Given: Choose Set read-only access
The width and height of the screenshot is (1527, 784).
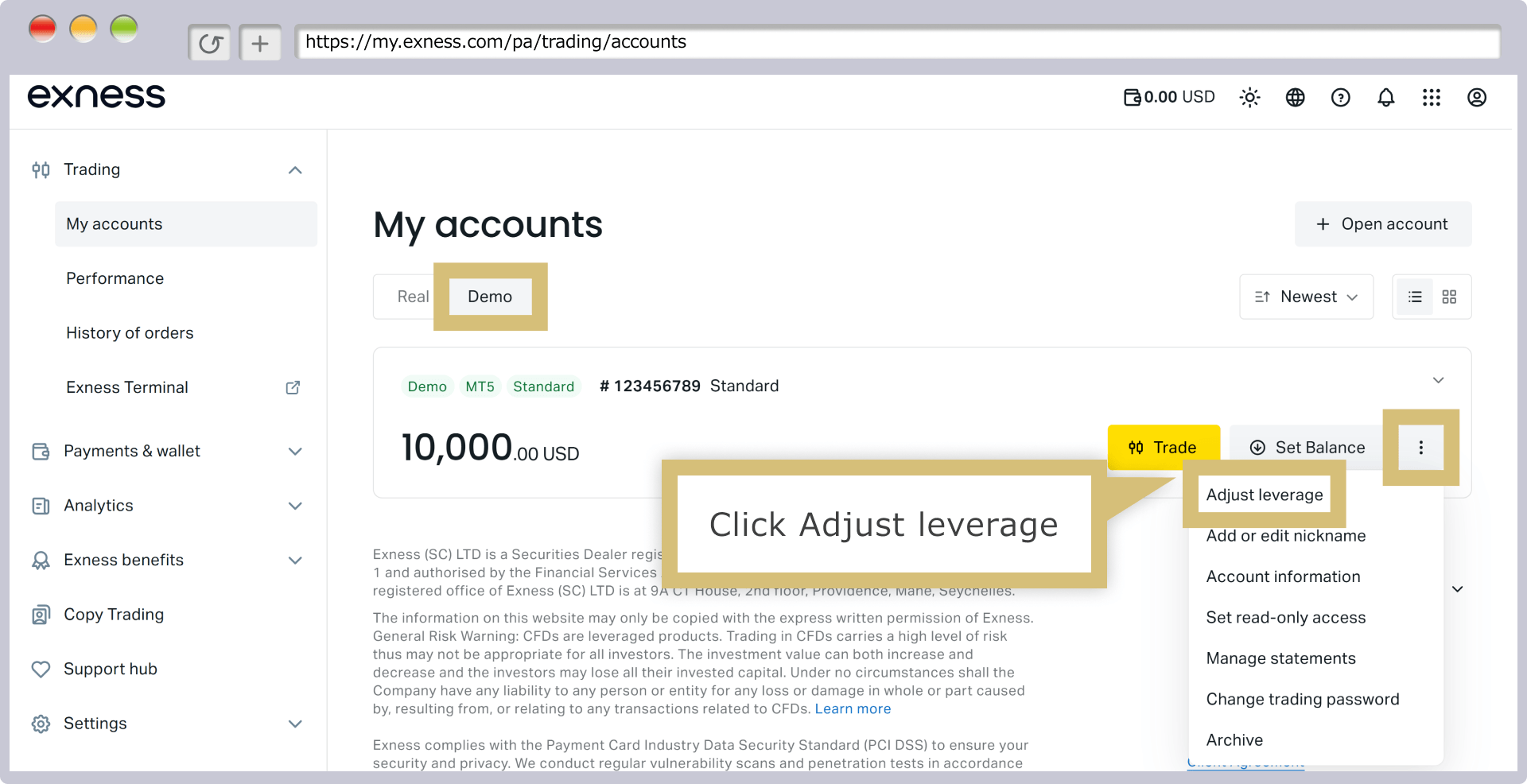Looking at the screenshot, I should pos(1286,618).
